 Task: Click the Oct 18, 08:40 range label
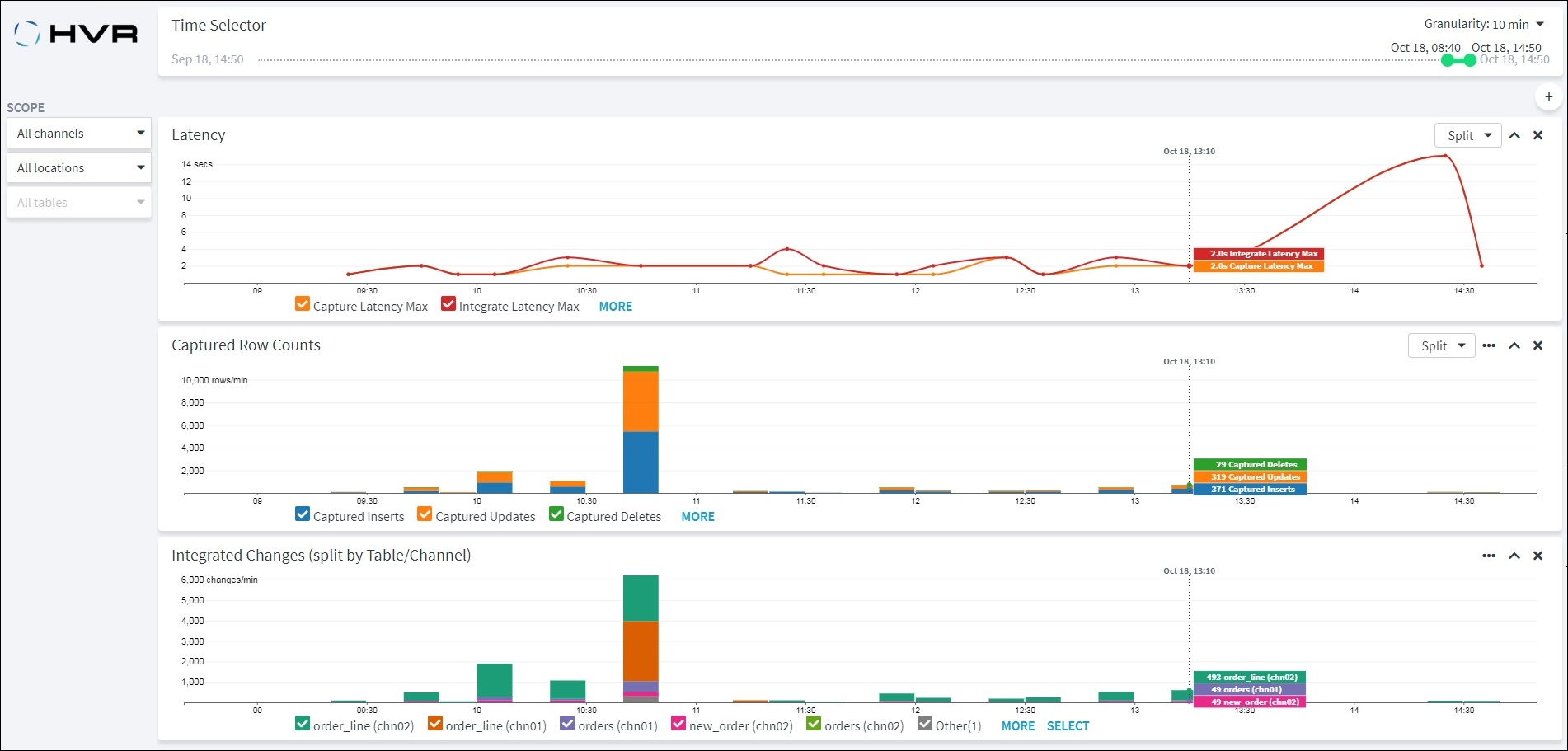coord(1425,48)
